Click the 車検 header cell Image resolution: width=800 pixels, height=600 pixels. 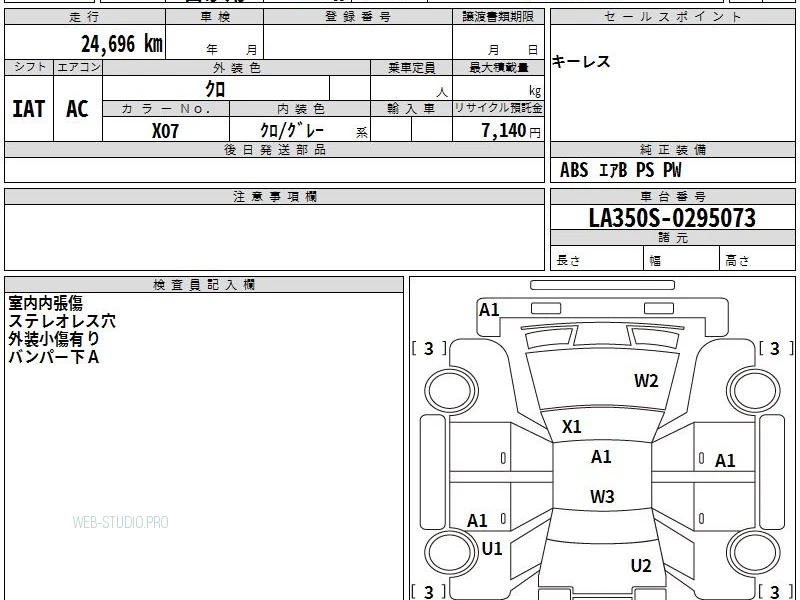click(x=215, y=17)
